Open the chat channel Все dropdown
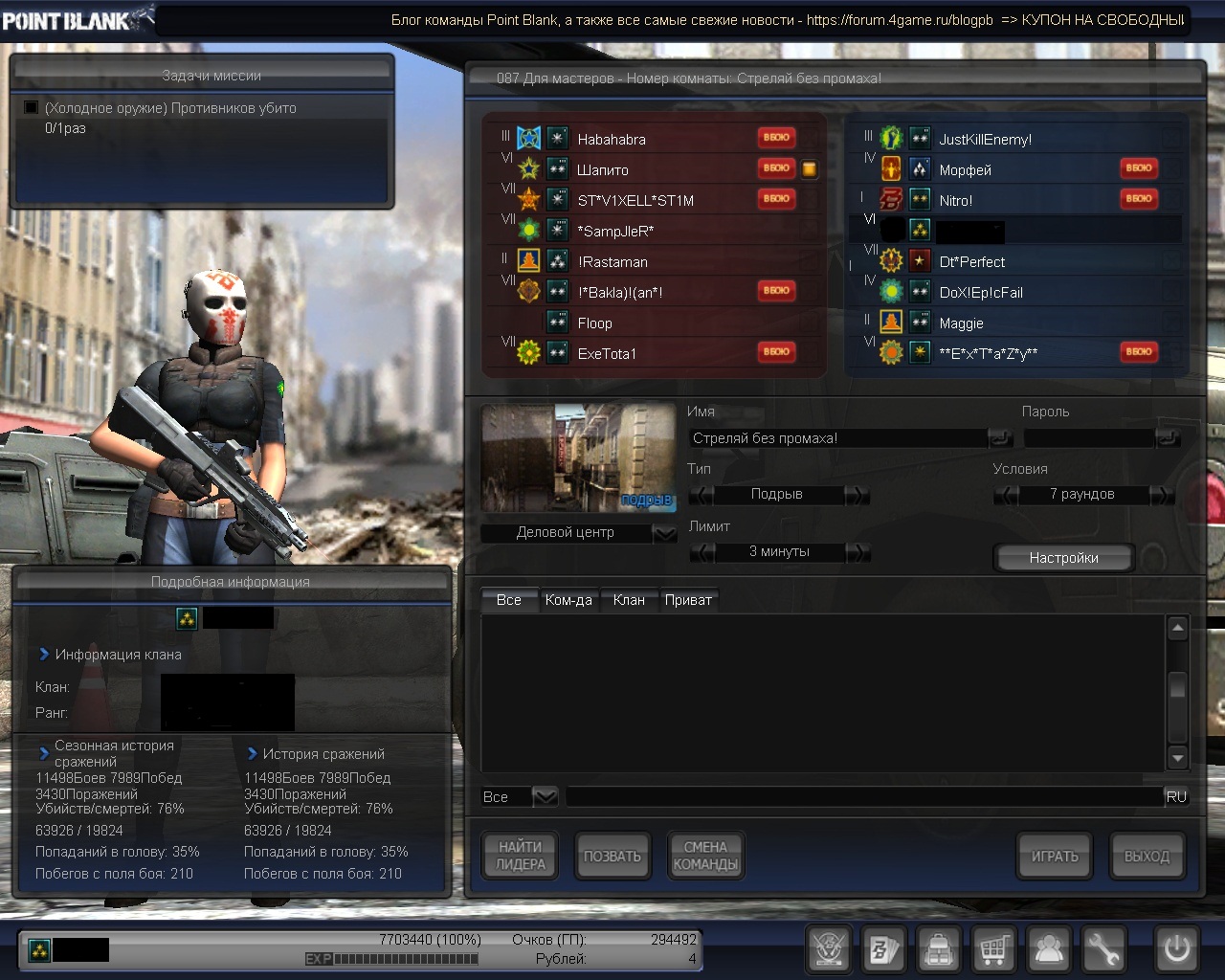Screen dimensions: 1225x980 pyautogui.click(x=545, y=796)
